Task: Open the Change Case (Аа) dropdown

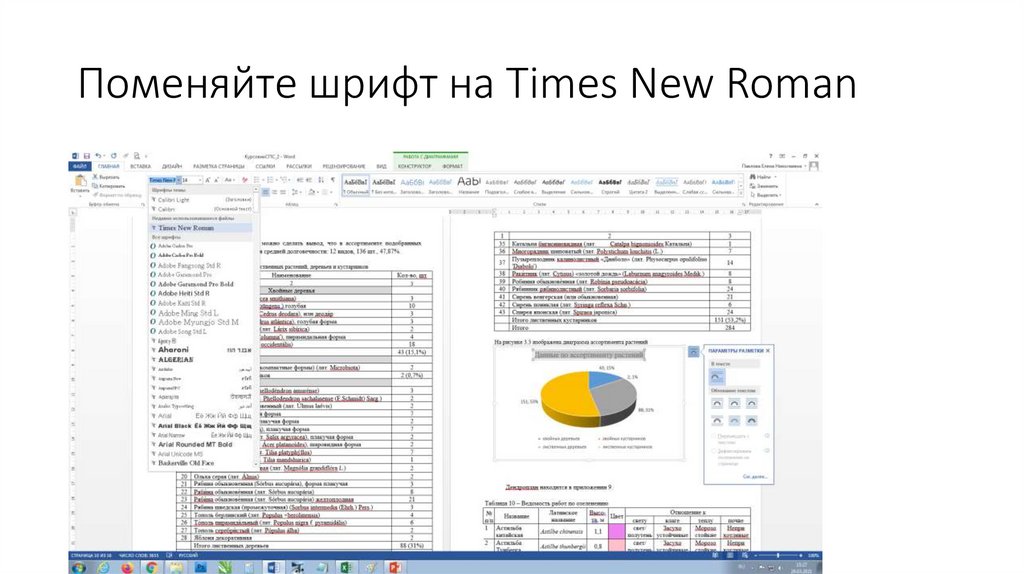Action: pyautogui.click(x=230, y=180)
